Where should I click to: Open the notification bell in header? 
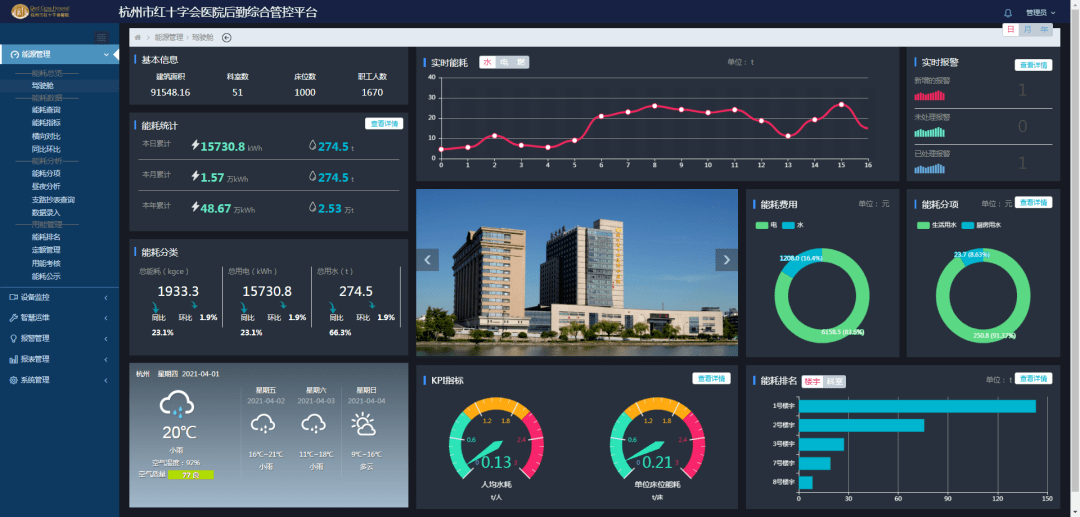(1008, 12)
